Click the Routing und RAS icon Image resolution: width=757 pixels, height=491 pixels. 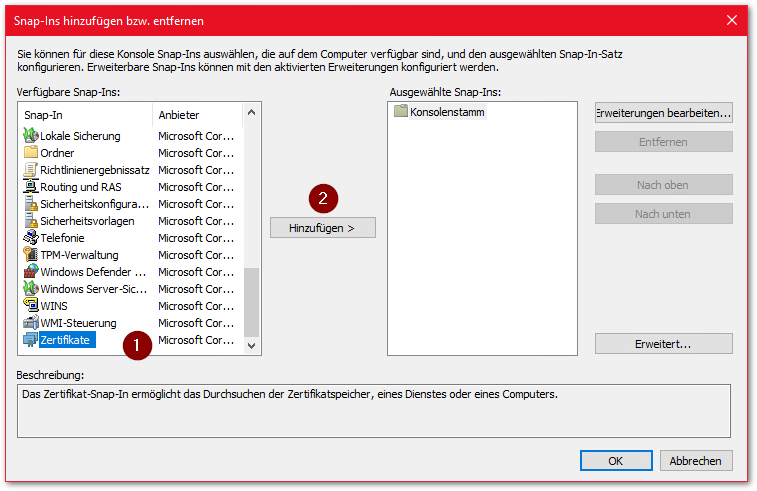coord(30,187)
